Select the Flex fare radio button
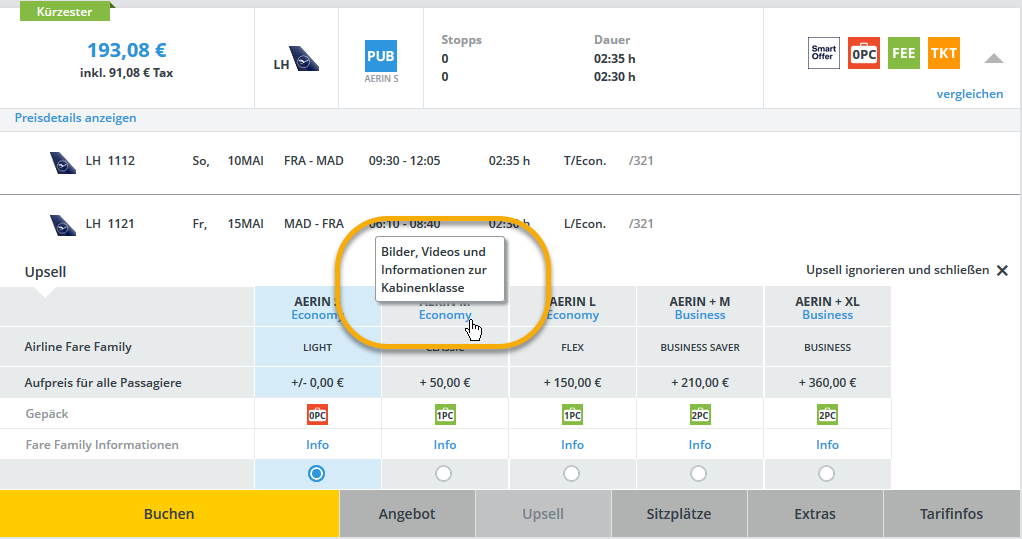Screen dimensions: 1022x539 pyautogui.click(x=572, y=474)
